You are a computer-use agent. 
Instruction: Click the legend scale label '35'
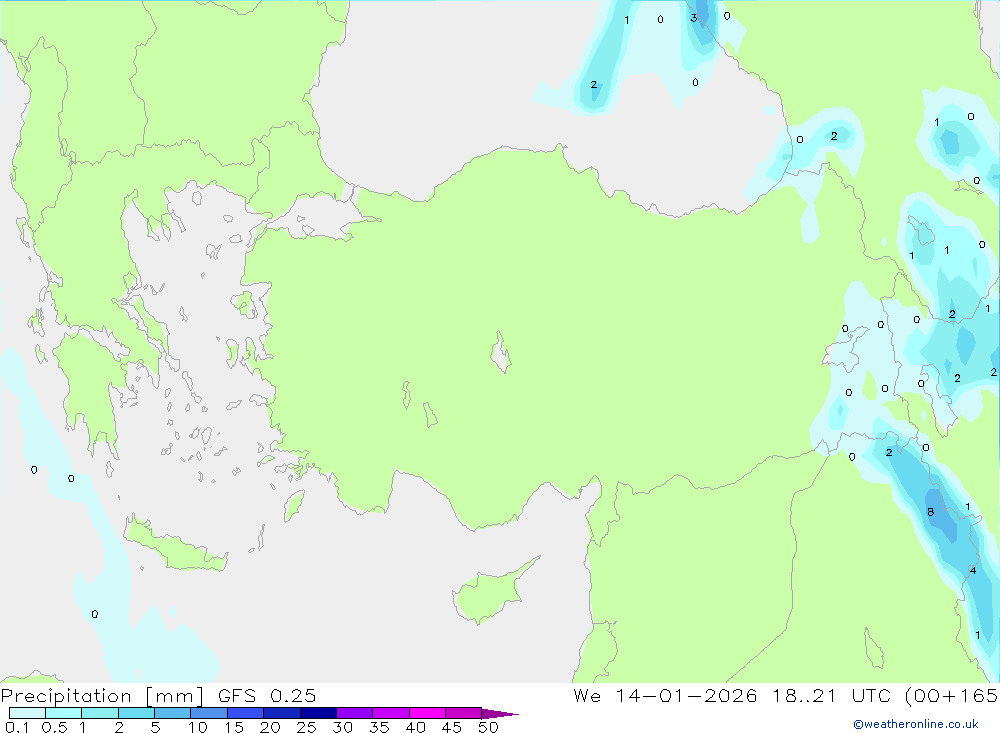click(379, 727)
